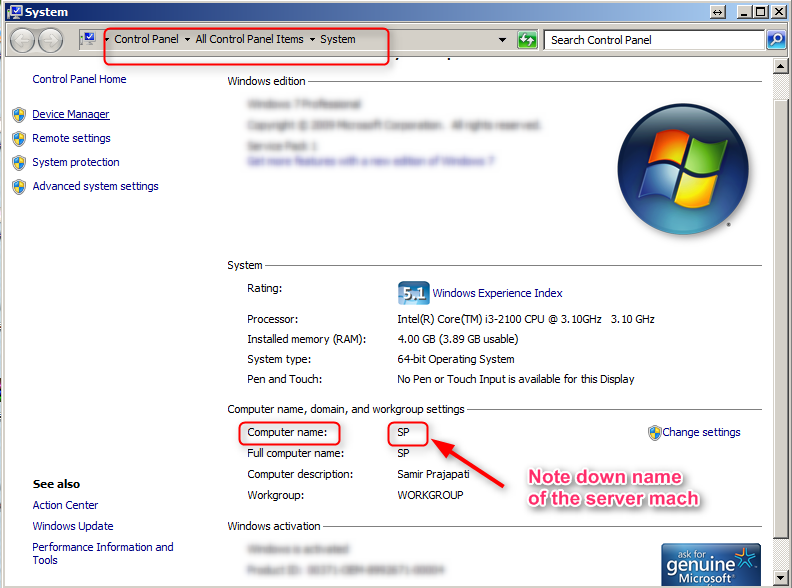
Task: Expand the dropdown arrow before Control Panel
Action: (x=107, y=39)
